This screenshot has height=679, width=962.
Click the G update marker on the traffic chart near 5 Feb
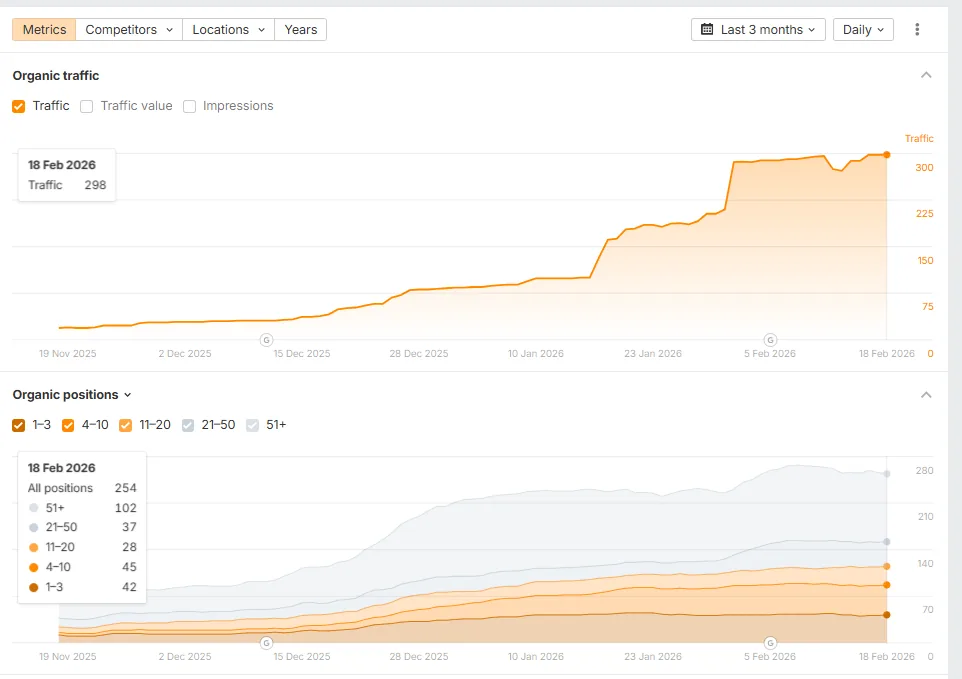point(770,340)
